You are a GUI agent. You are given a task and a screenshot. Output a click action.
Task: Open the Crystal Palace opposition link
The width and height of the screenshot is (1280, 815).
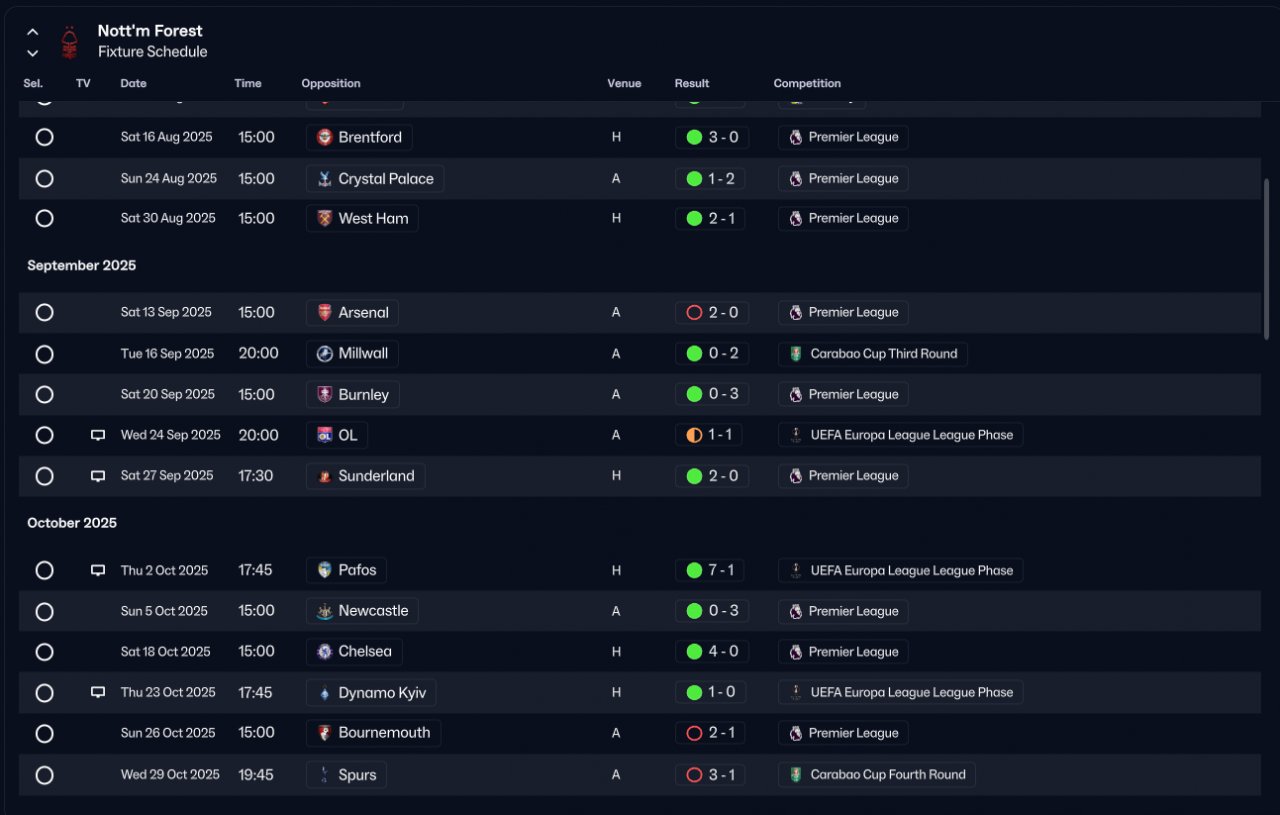[x=375, y=179]
